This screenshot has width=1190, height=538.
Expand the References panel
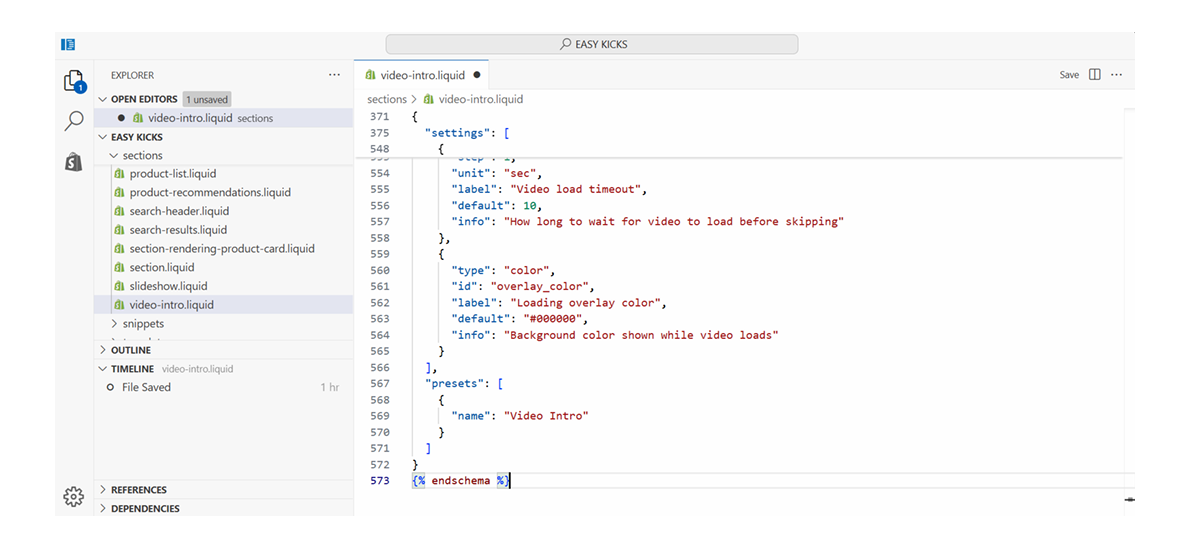coord(102,490)
